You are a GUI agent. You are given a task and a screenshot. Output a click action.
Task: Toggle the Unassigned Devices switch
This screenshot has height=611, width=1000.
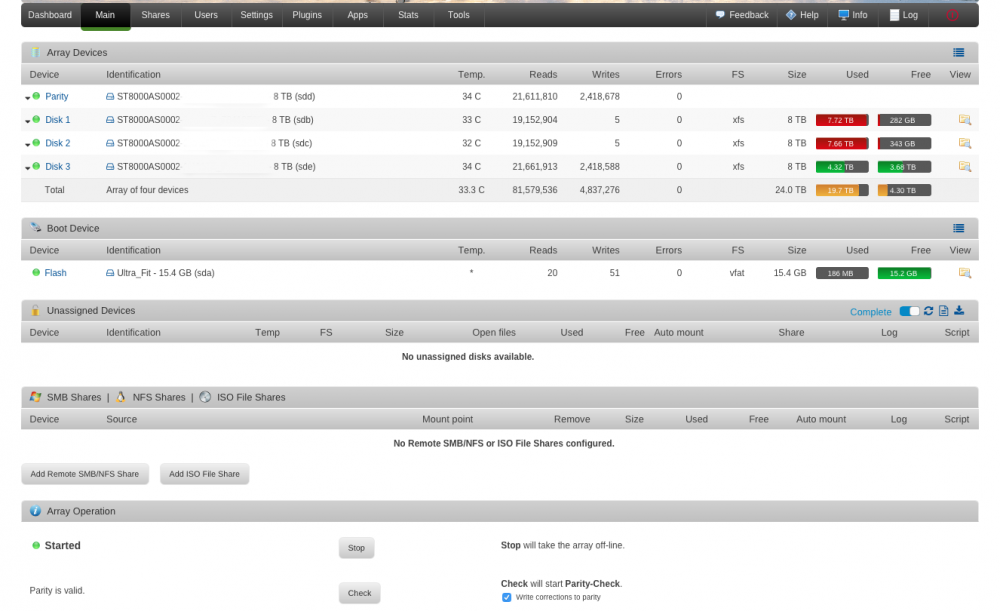tap(909, 311)
